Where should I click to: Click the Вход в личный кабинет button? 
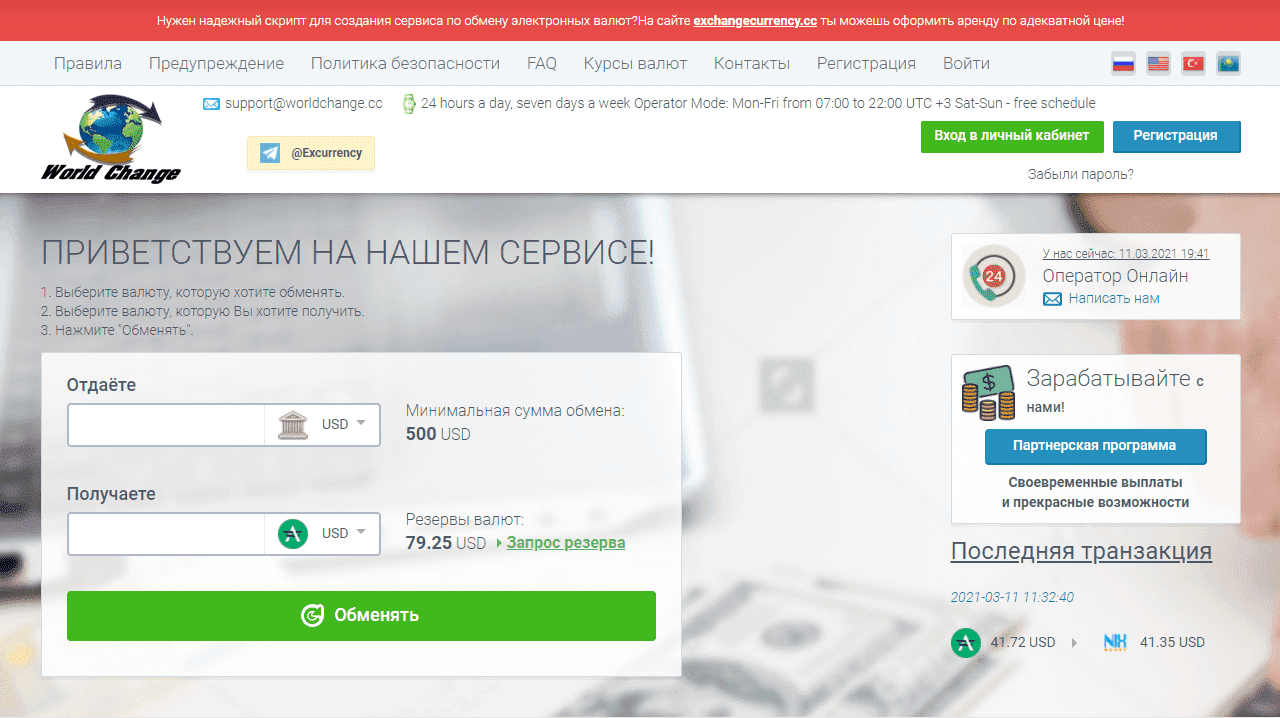[1011, 136]
